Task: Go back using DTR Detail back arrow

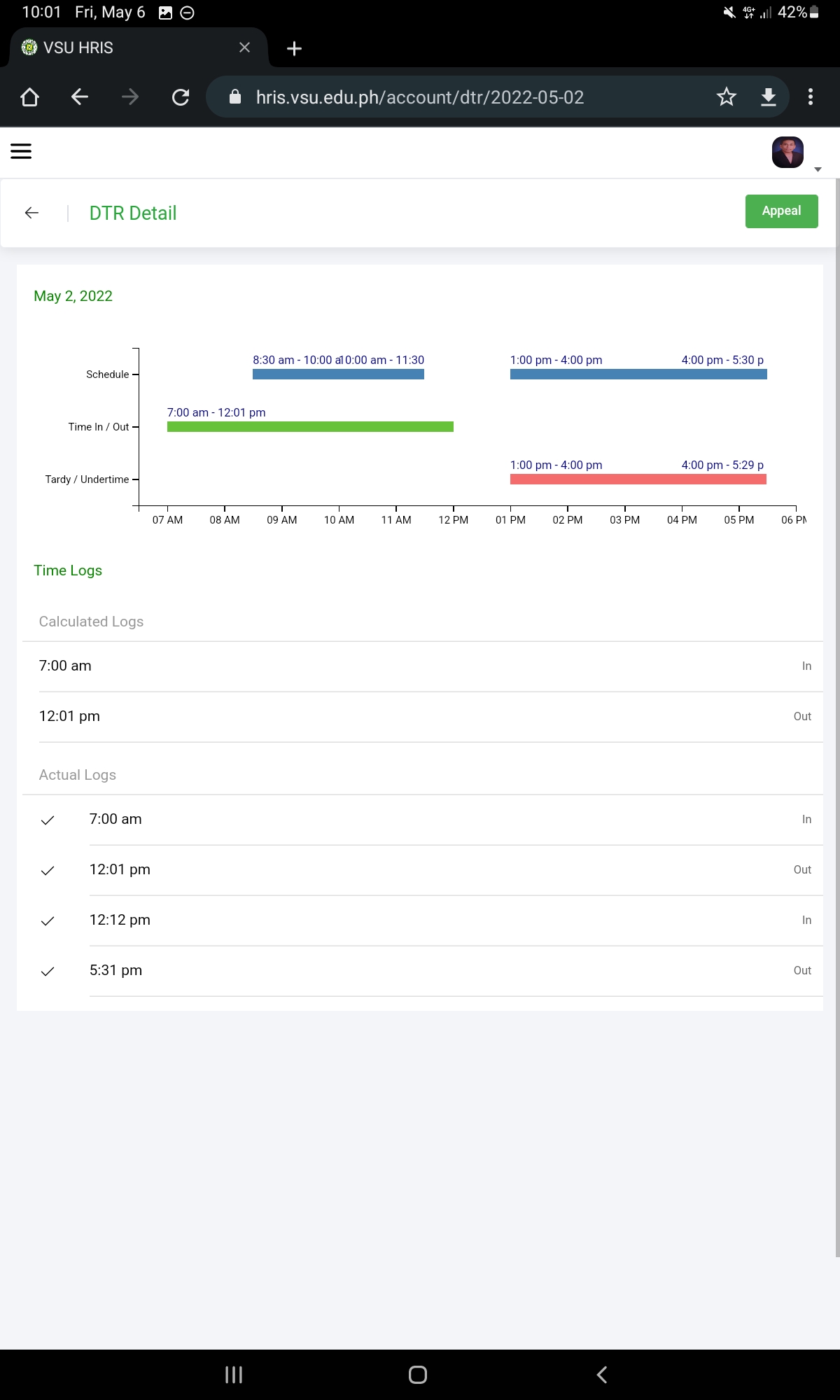Action: click(31, 213)
